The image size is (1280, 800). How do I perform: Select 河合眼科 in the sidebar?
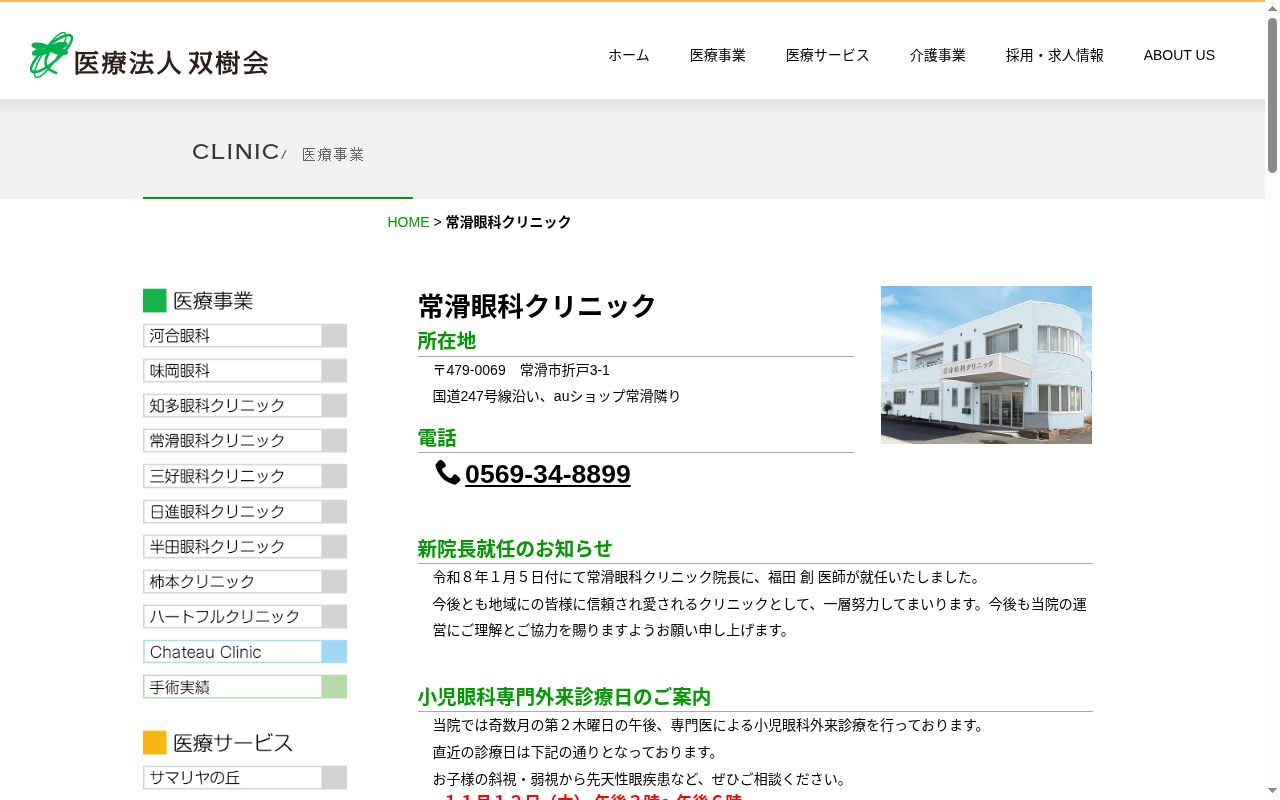pos(245,336)
